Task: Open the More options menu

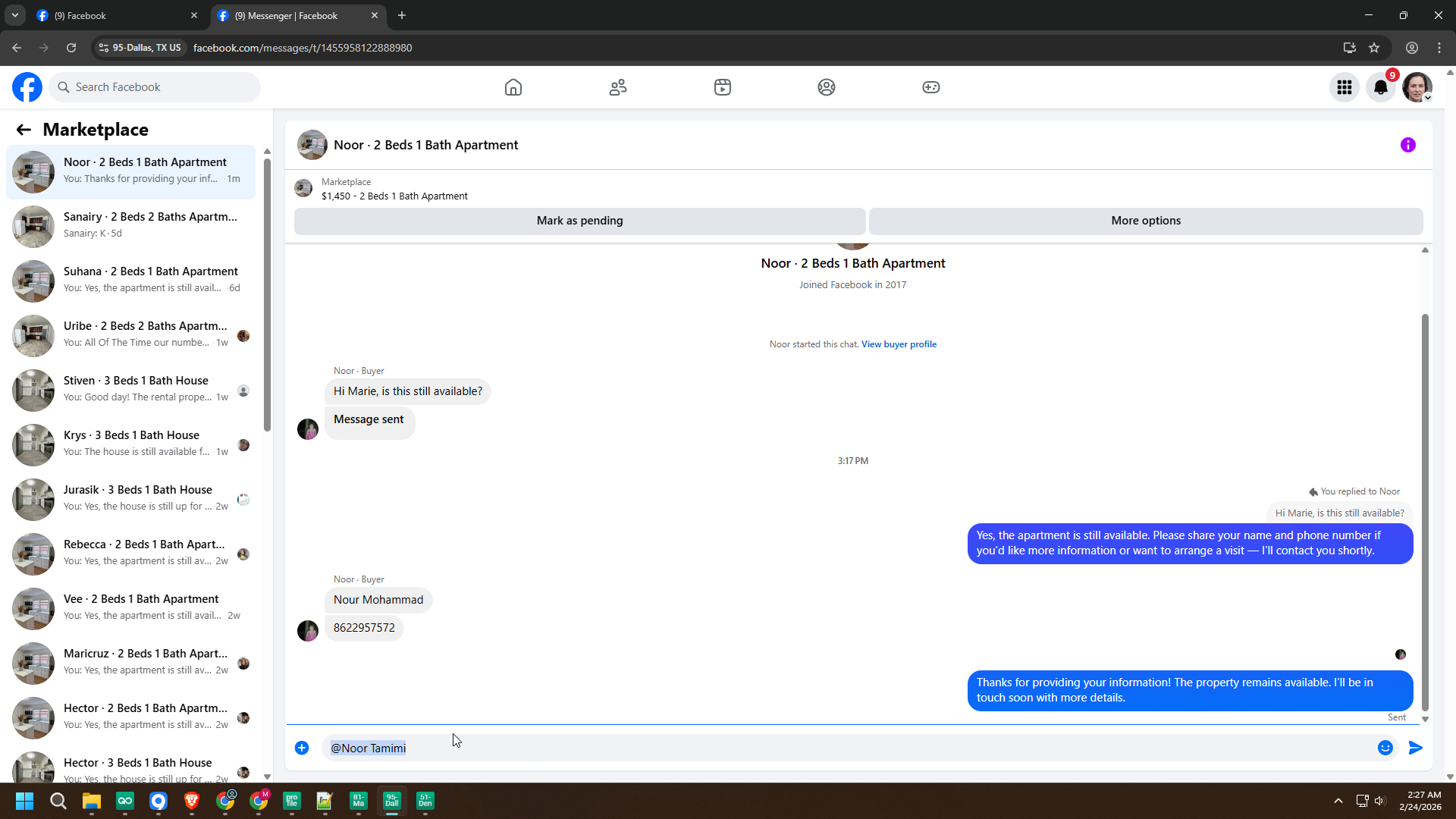Action: click(1145, 221)
